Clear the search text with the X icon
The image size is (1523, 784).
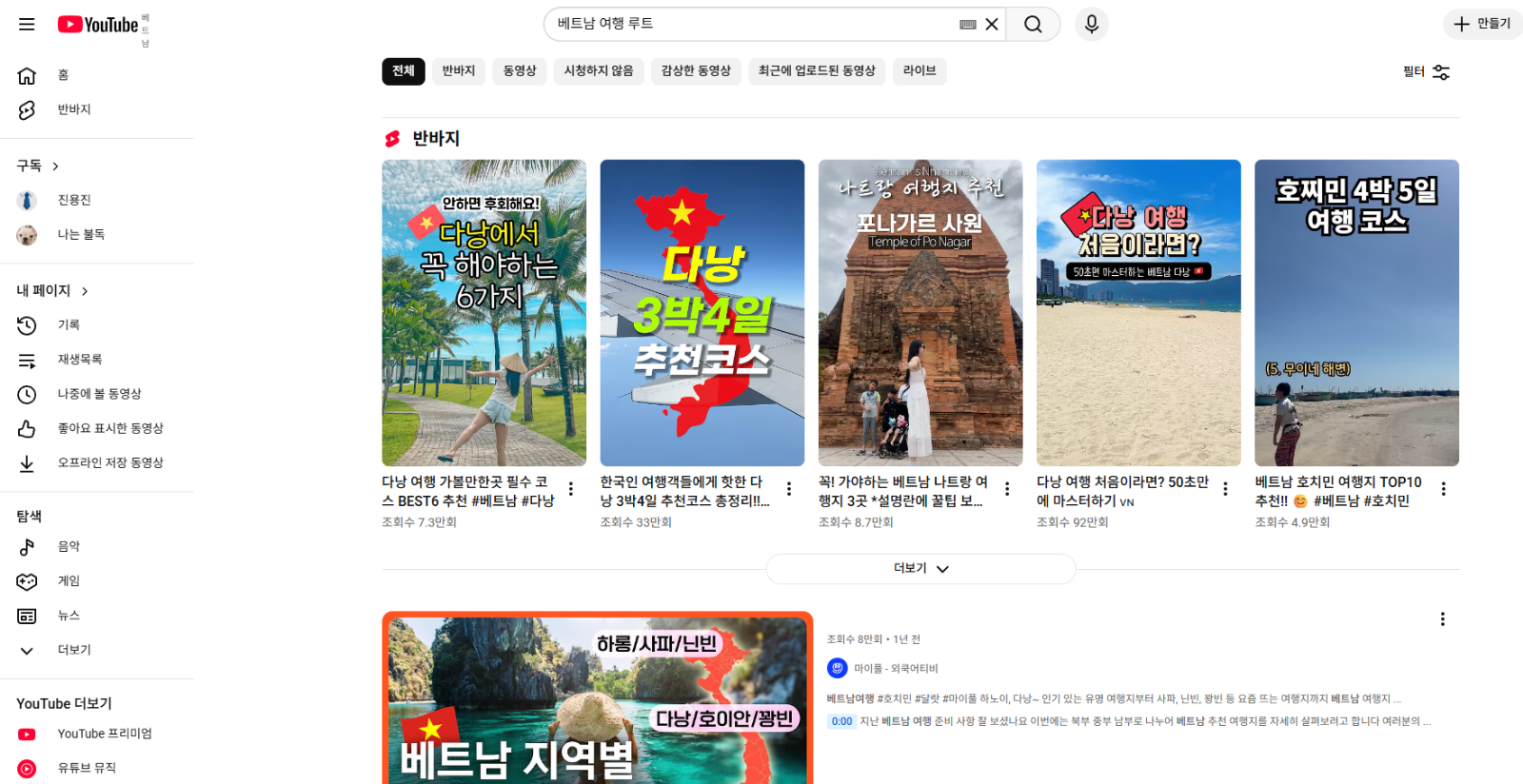coord(992,25)
